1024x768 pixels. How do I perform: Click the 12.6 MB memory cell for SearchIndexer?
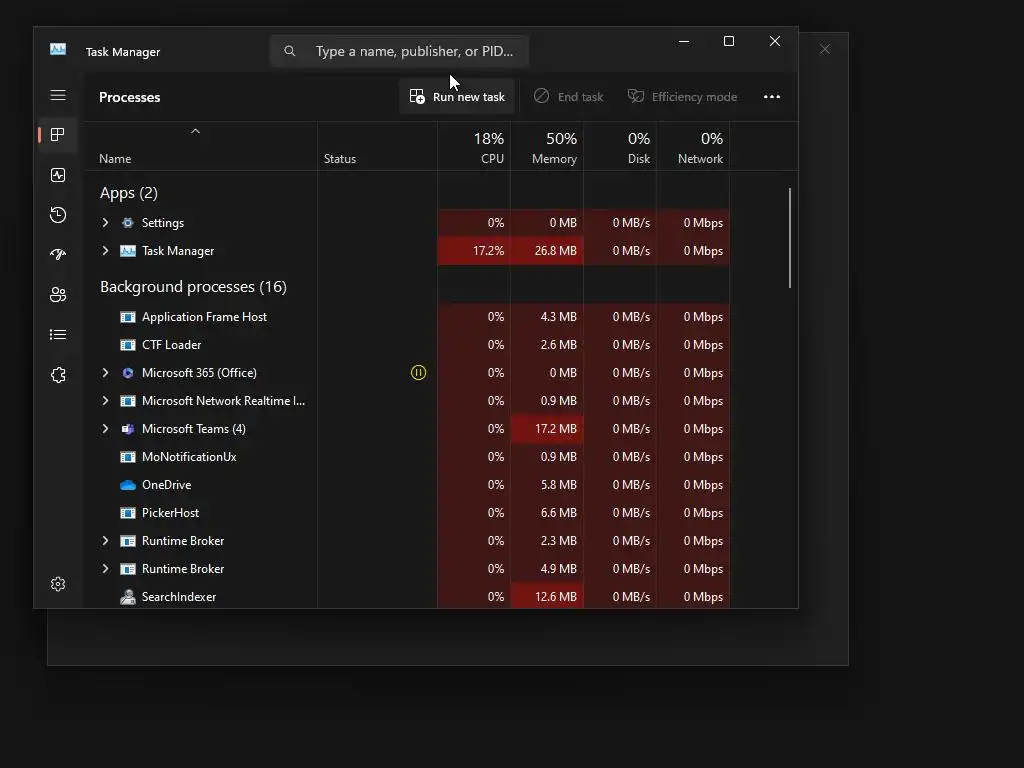(547, 597)
